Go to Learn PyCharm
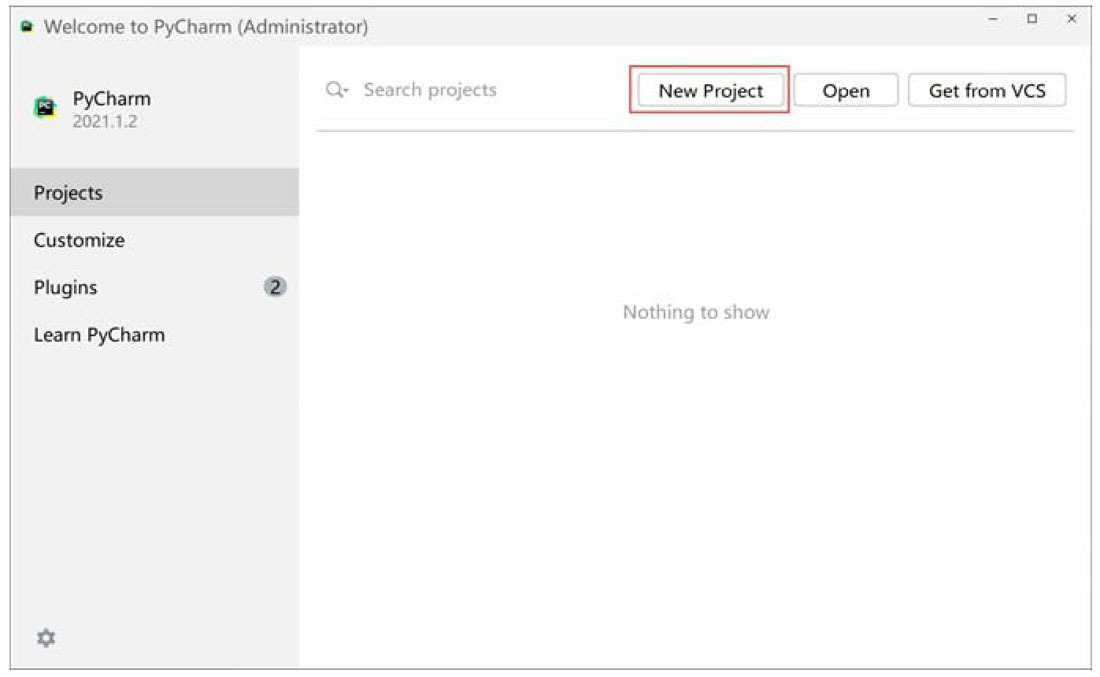 [154, 335]
